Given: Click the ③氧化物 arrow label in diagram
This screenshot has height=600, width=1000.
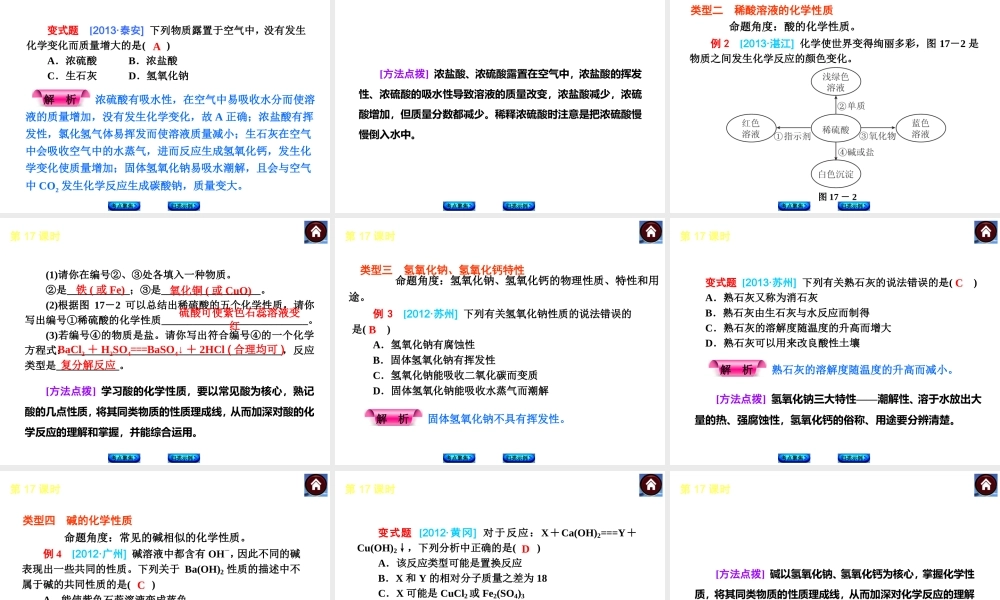Looking at the screenshot, I should [878, 136].
